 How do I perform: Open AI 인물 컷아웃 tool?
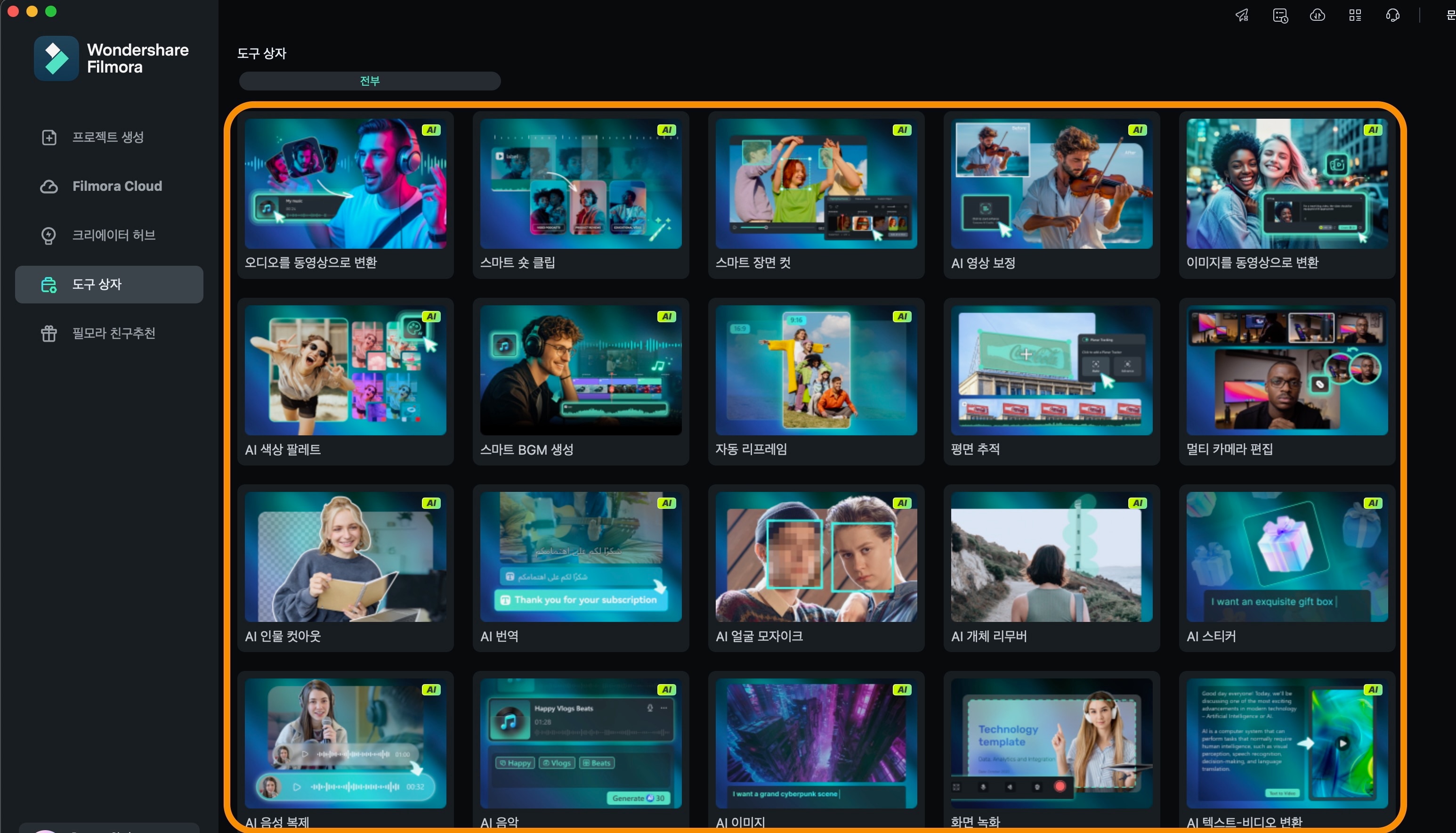click(x=345, y=568)
